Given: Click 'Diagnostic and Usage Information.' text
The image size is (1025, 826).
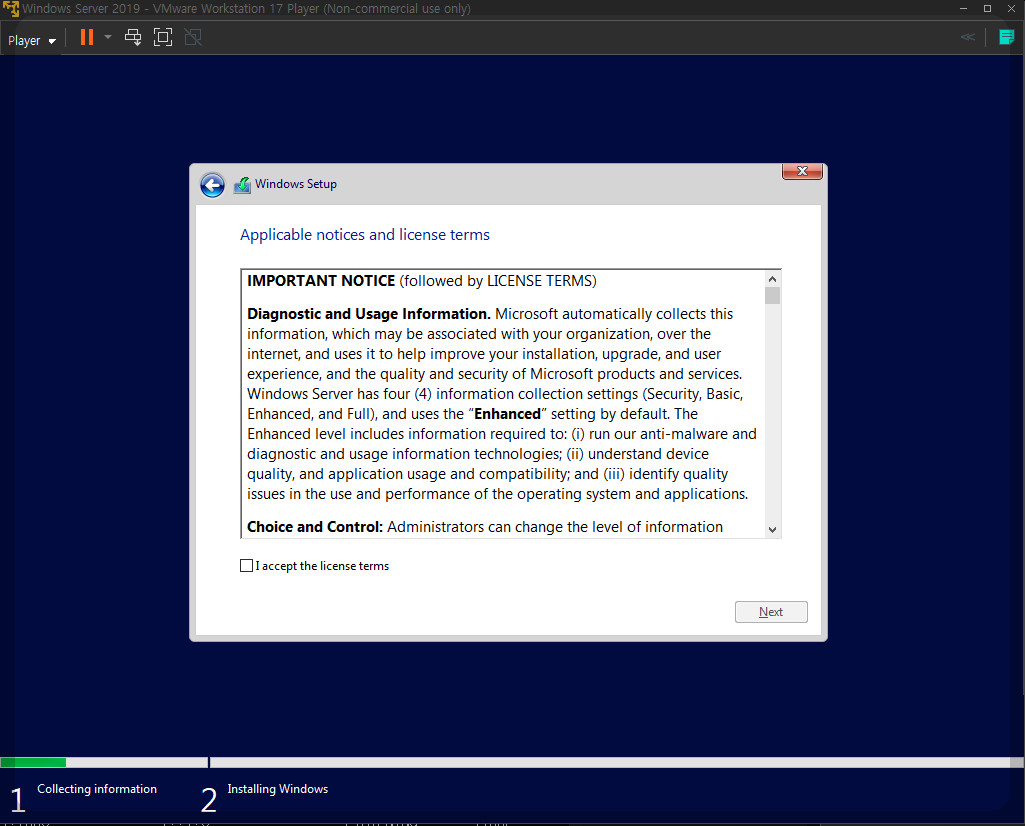Looking at the screenshot, I should coord(369,314).
